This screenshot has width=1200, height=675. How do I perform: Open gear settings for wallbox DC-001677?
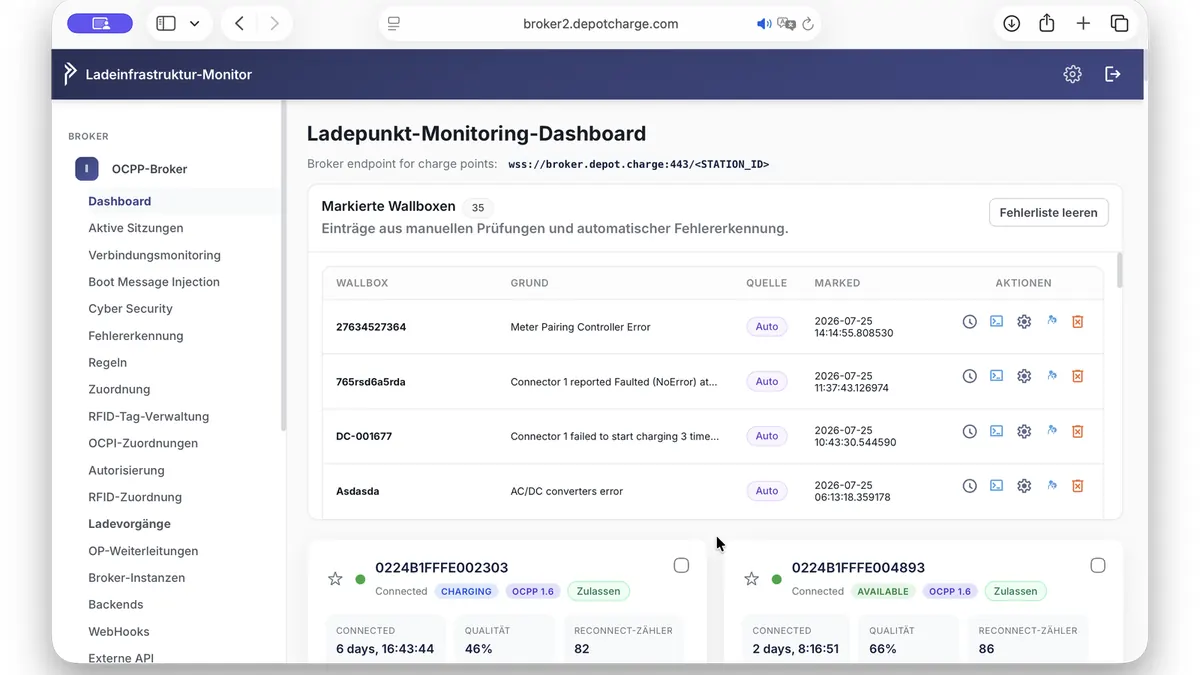tap(1024, 431)
